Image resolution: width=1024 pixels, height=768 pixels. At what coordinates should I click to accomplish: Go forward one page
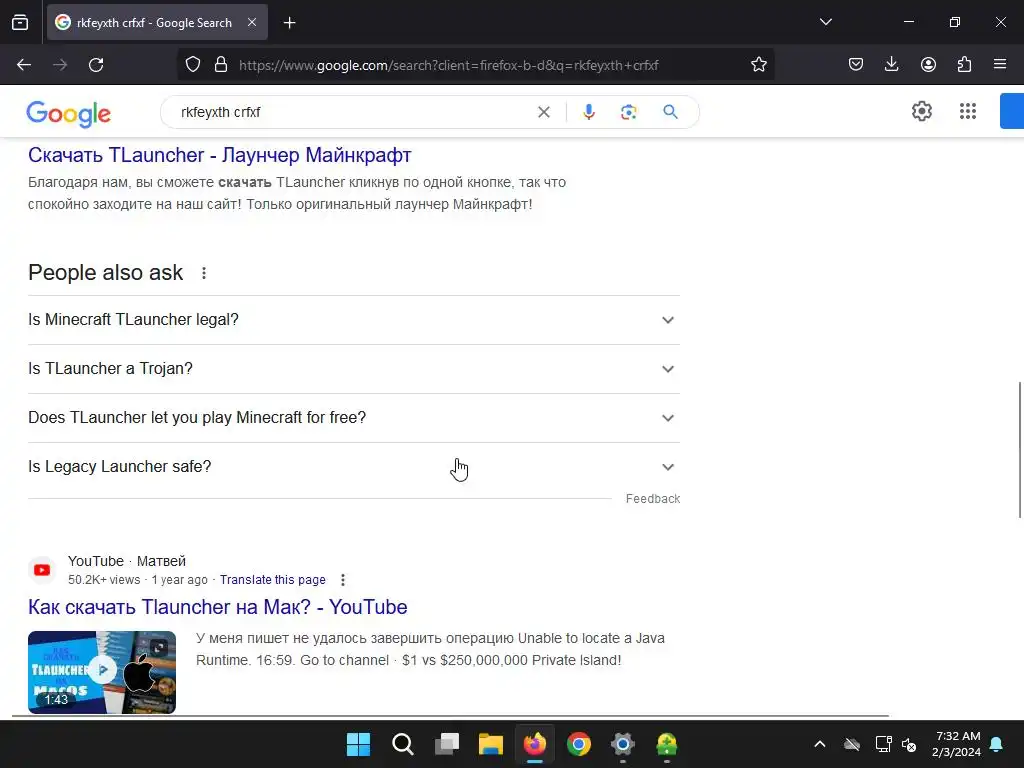point(60,65)
